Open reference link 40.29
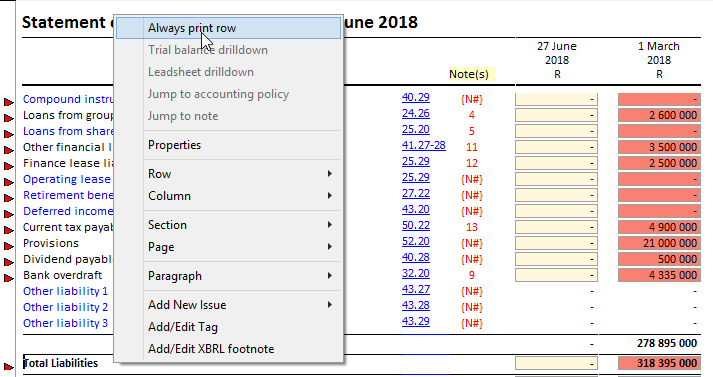Viewport: 713px width, 377px height. (416, 97)
